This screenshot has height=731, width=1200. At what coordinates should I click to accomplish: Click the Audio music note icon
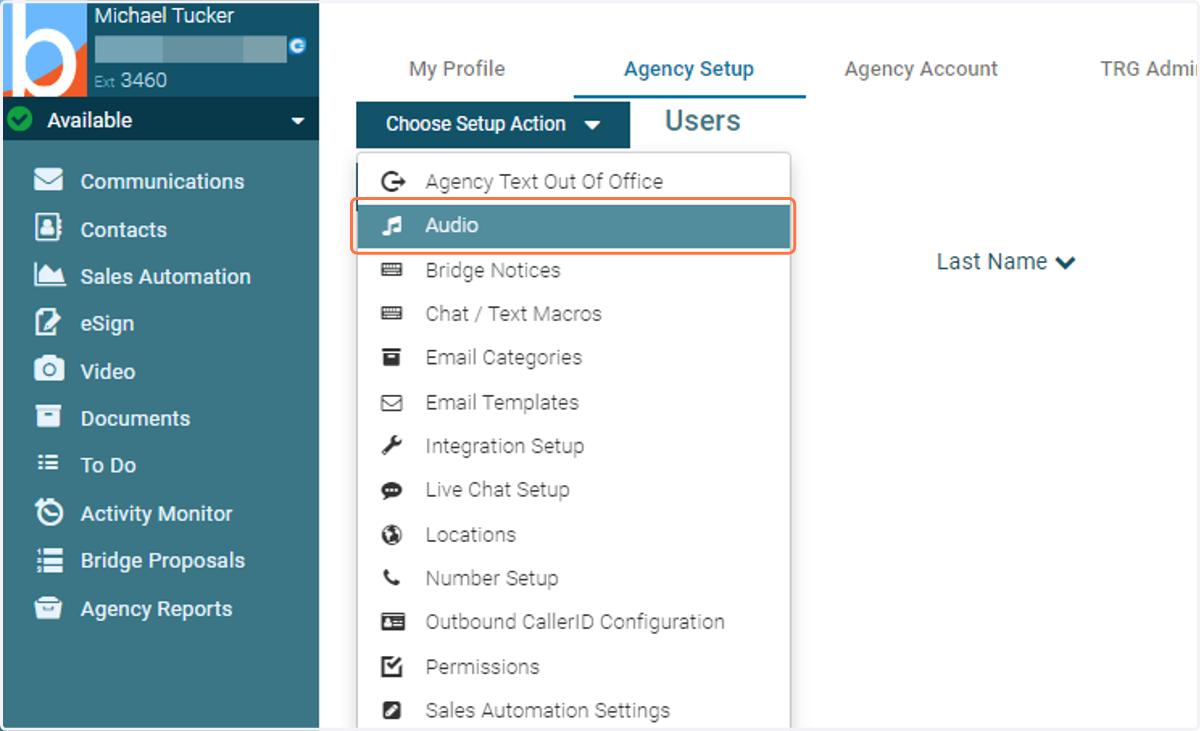click(x=392, y=226)
